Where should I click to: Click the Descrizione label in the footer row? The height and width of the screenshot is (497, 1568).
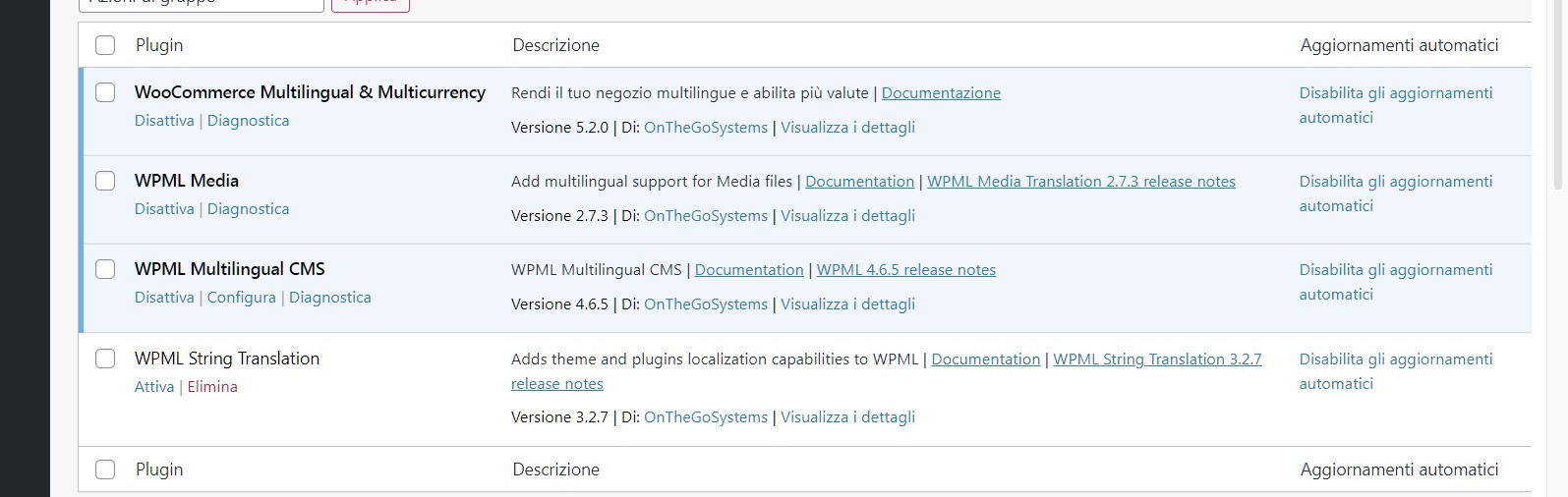click(555, 469)
